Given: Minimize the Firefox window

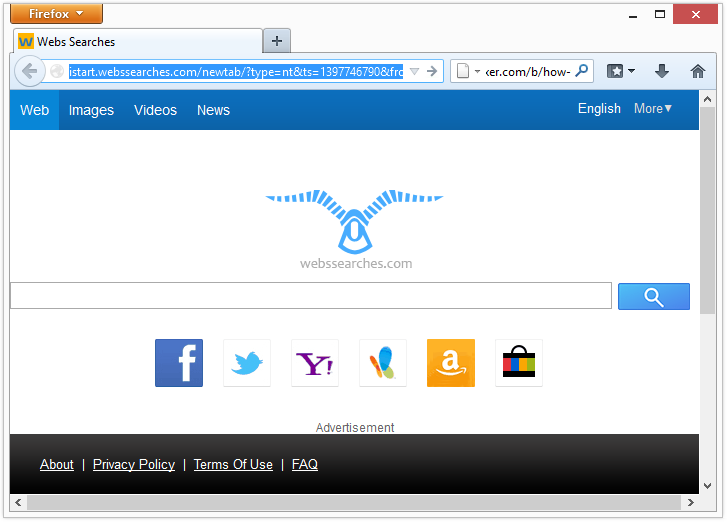Looking at the screenshot, I should (633, 15).
